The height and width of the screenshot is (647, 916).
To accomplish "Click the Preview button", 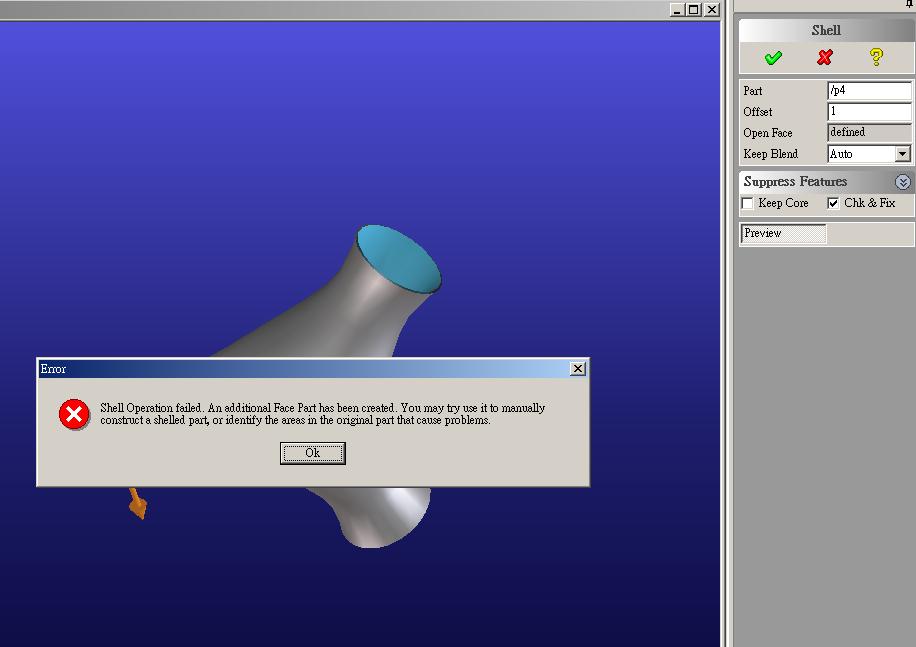I will click(x=783, y=234).
